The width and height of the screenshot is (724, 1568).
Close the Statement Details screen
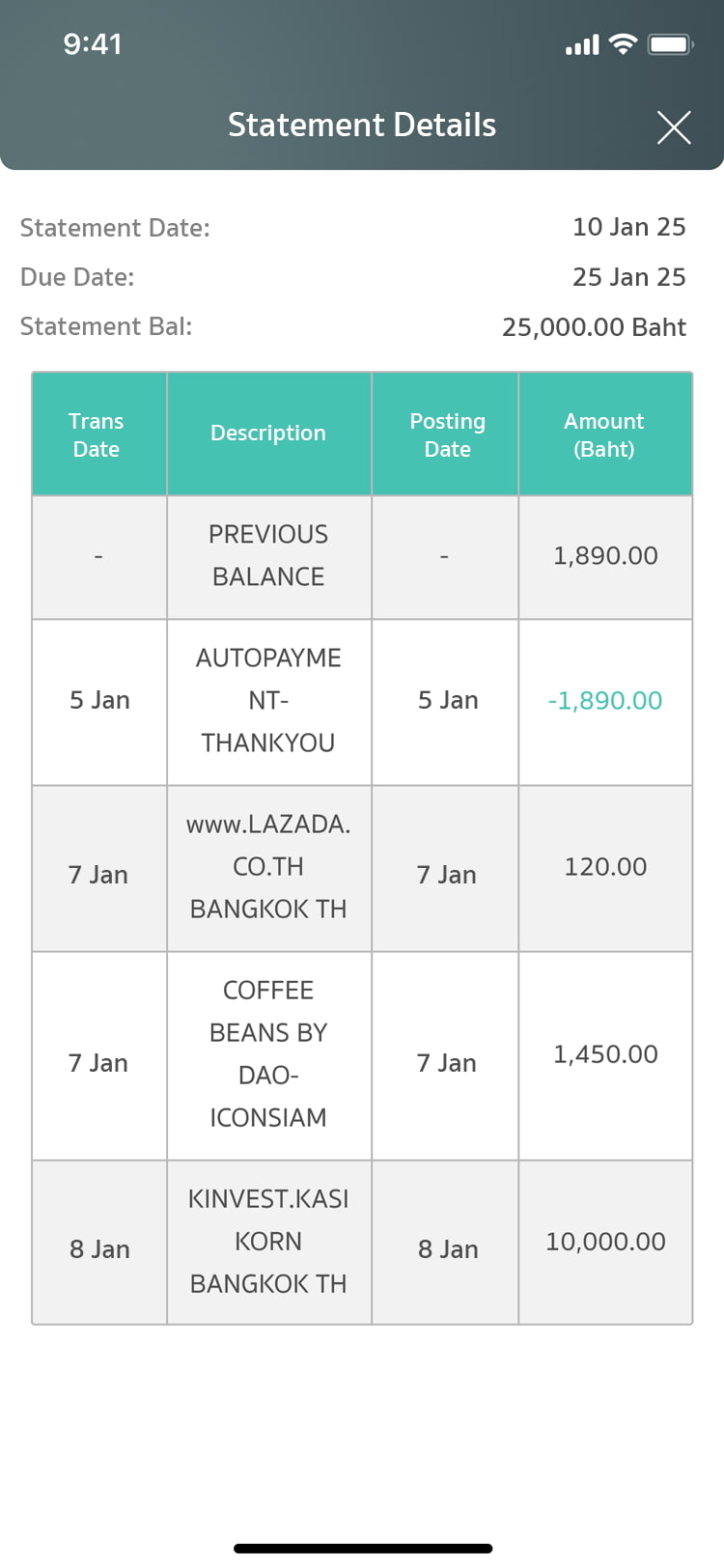click(673, 126)
